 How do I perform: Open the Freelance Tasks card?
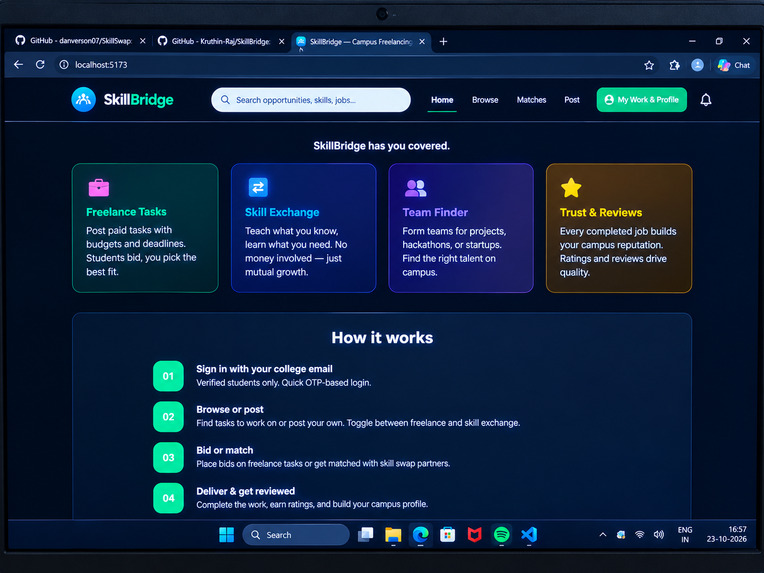[x=145, y=228]
